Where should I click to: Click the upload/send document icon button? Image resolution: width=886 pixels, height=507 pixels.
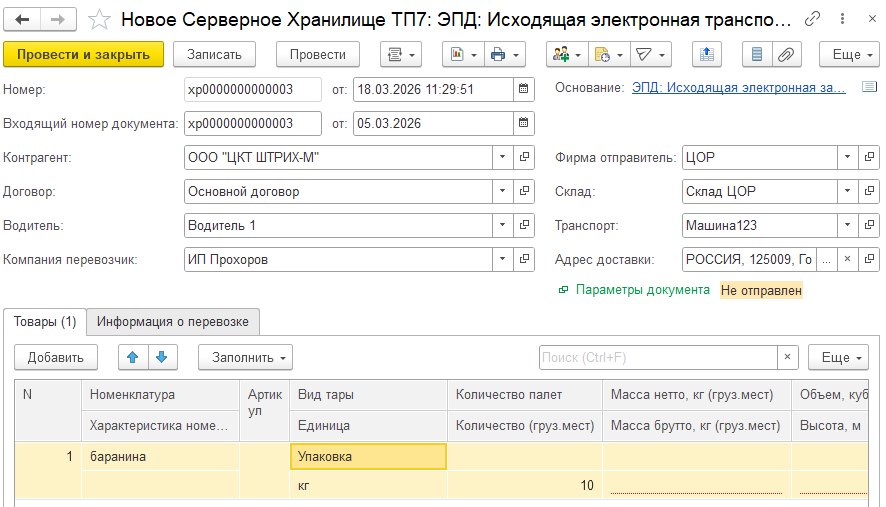click(707, 54)
